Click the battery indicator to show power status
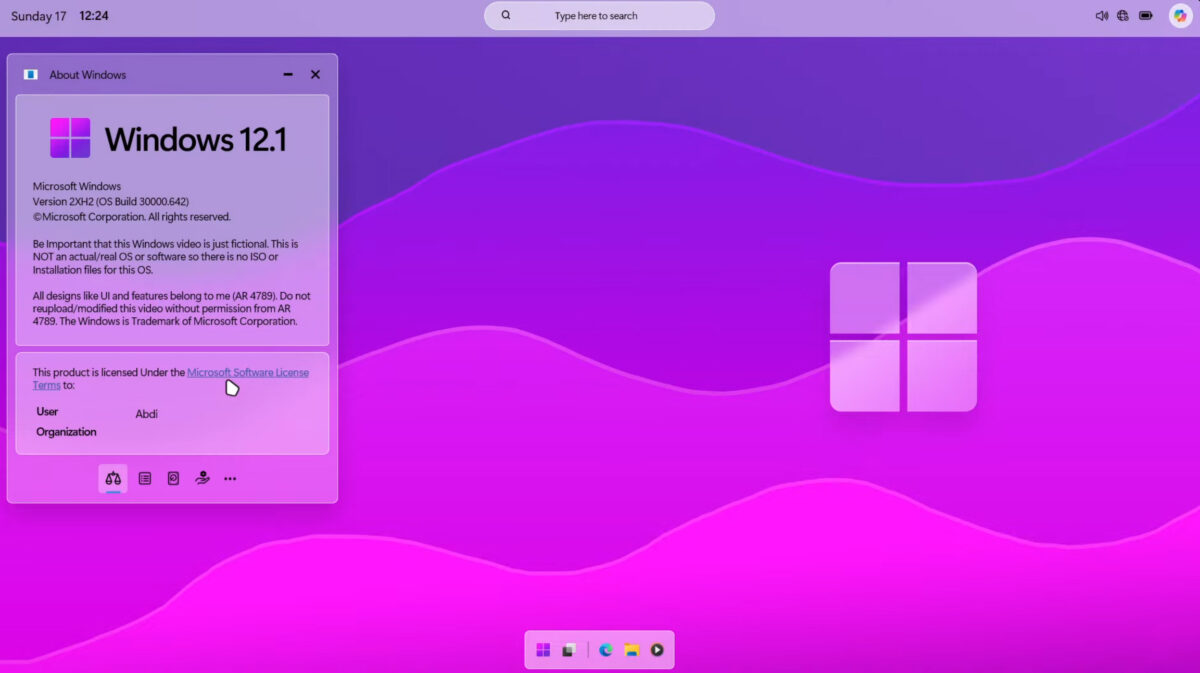This screenshot has height=673, width=1200. pyautogui.click(x=1145, y=15)
